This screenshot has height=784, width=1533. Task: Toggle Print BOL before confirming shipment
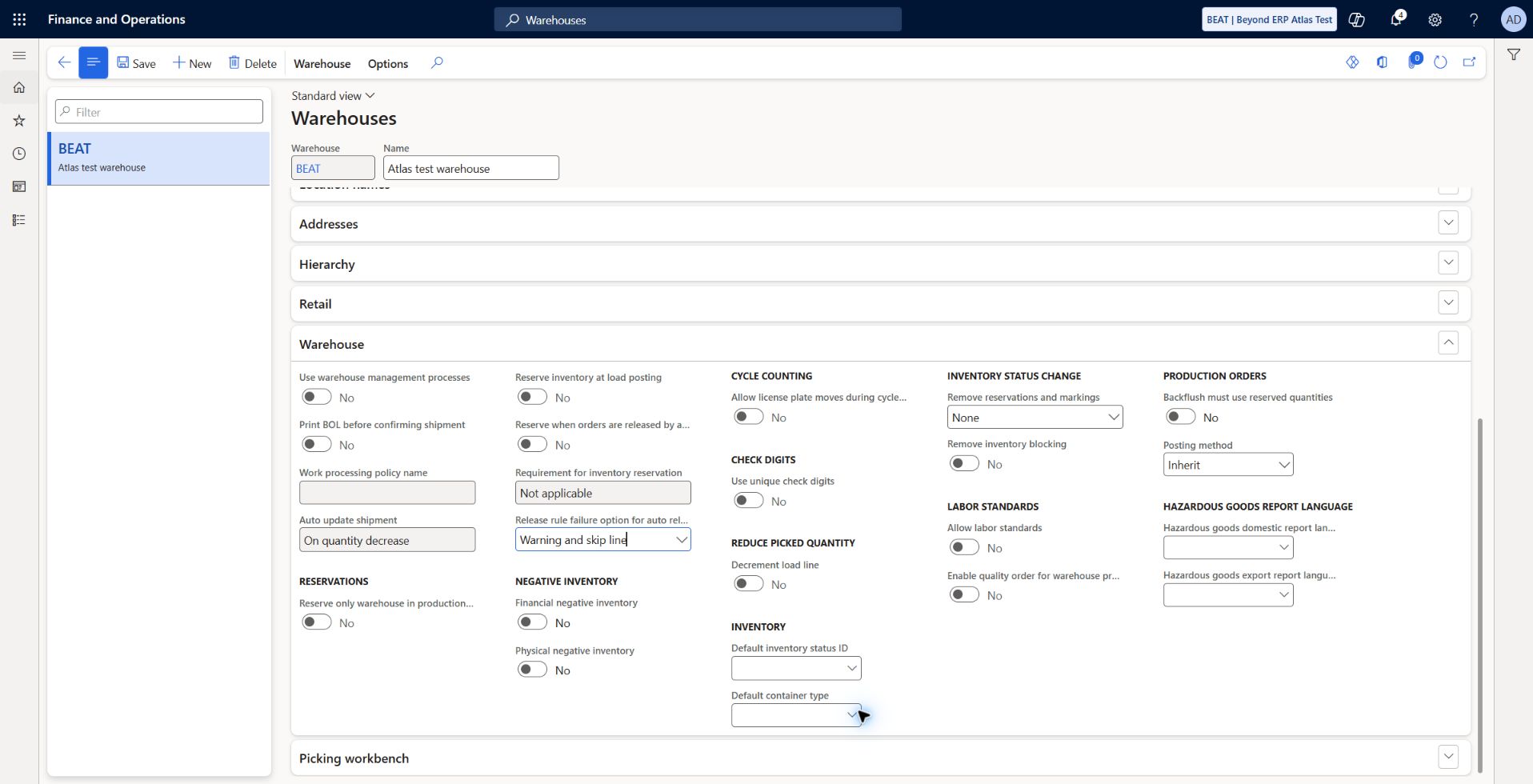click(317, 444)
